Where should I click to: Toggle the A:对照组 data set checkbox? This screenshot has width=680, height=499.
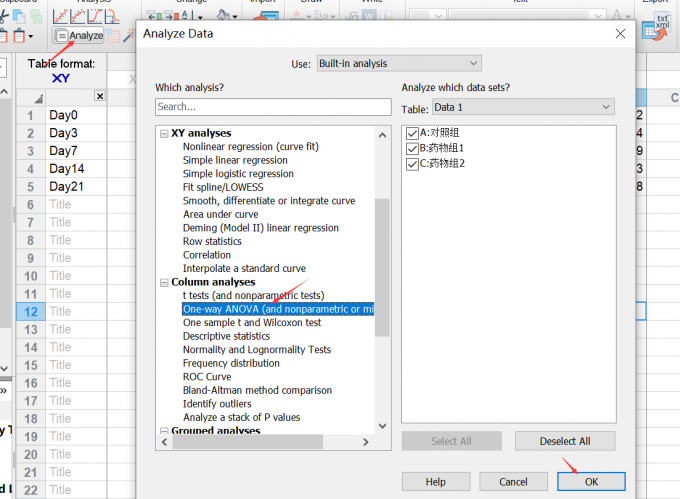click(x=412, y=133)
